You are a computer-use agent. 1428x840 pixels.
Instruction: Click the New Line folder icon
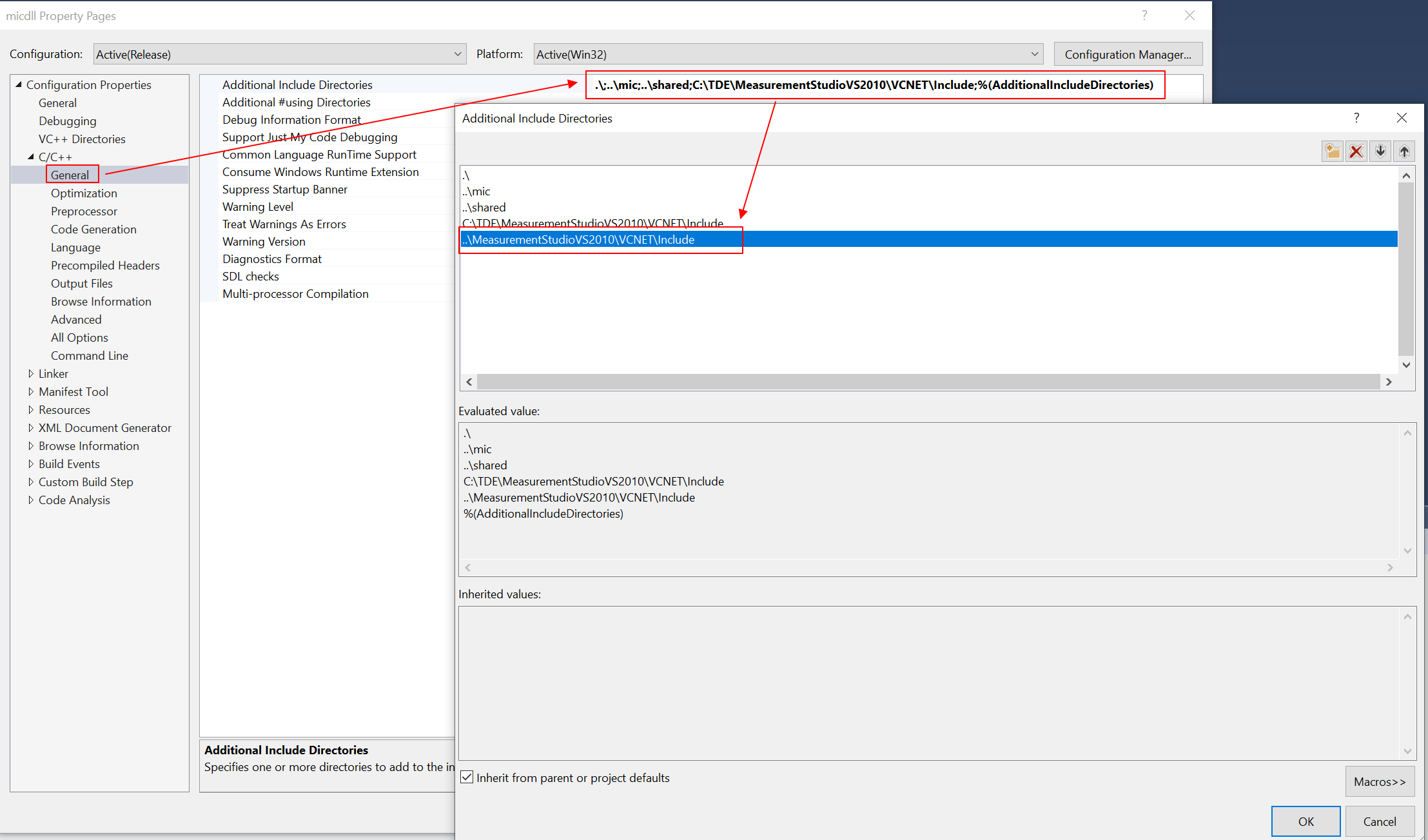[x=1332, y=151]
